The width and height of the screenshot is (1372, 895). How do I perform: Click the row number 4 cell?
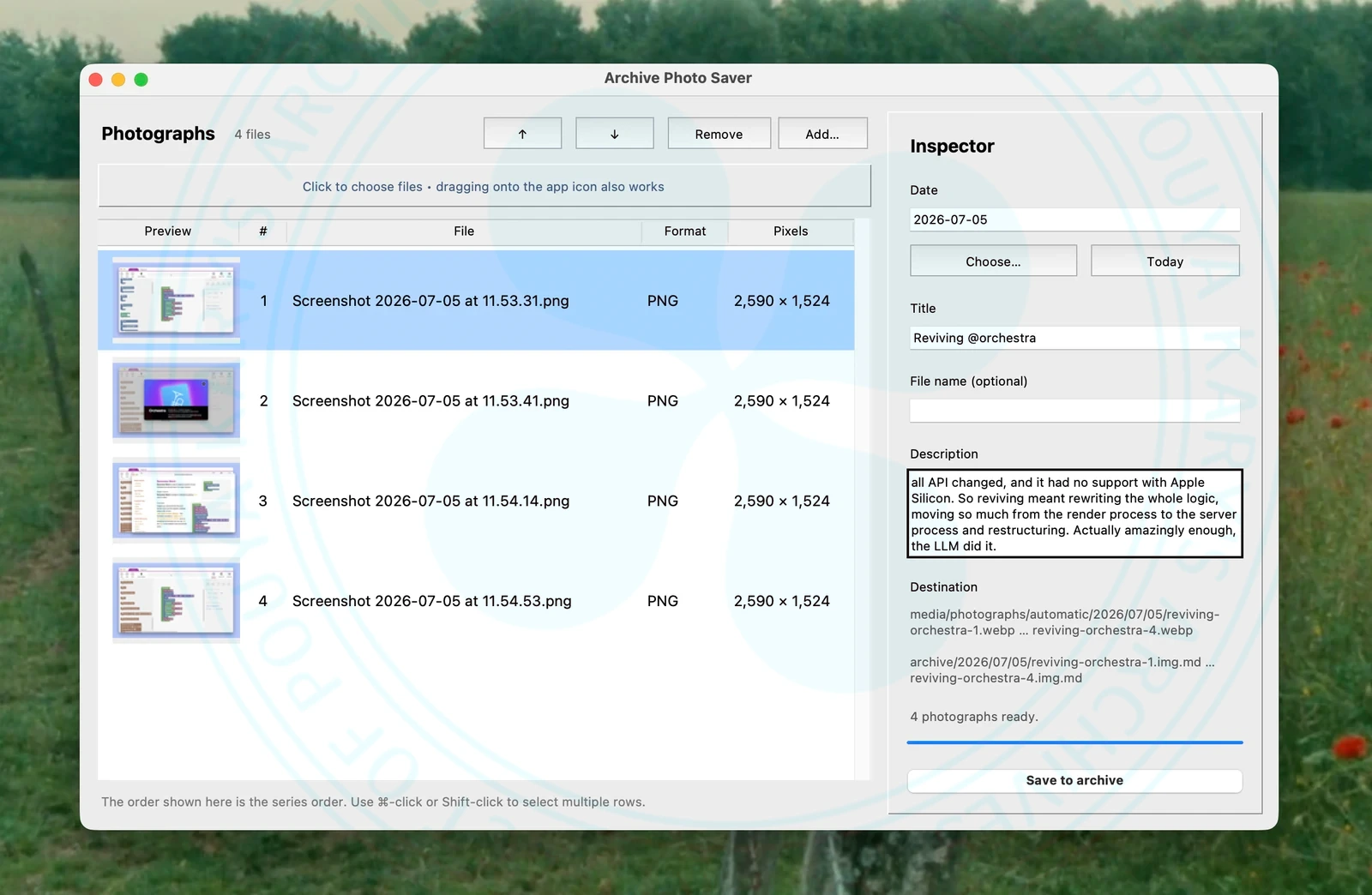(263, 602)
